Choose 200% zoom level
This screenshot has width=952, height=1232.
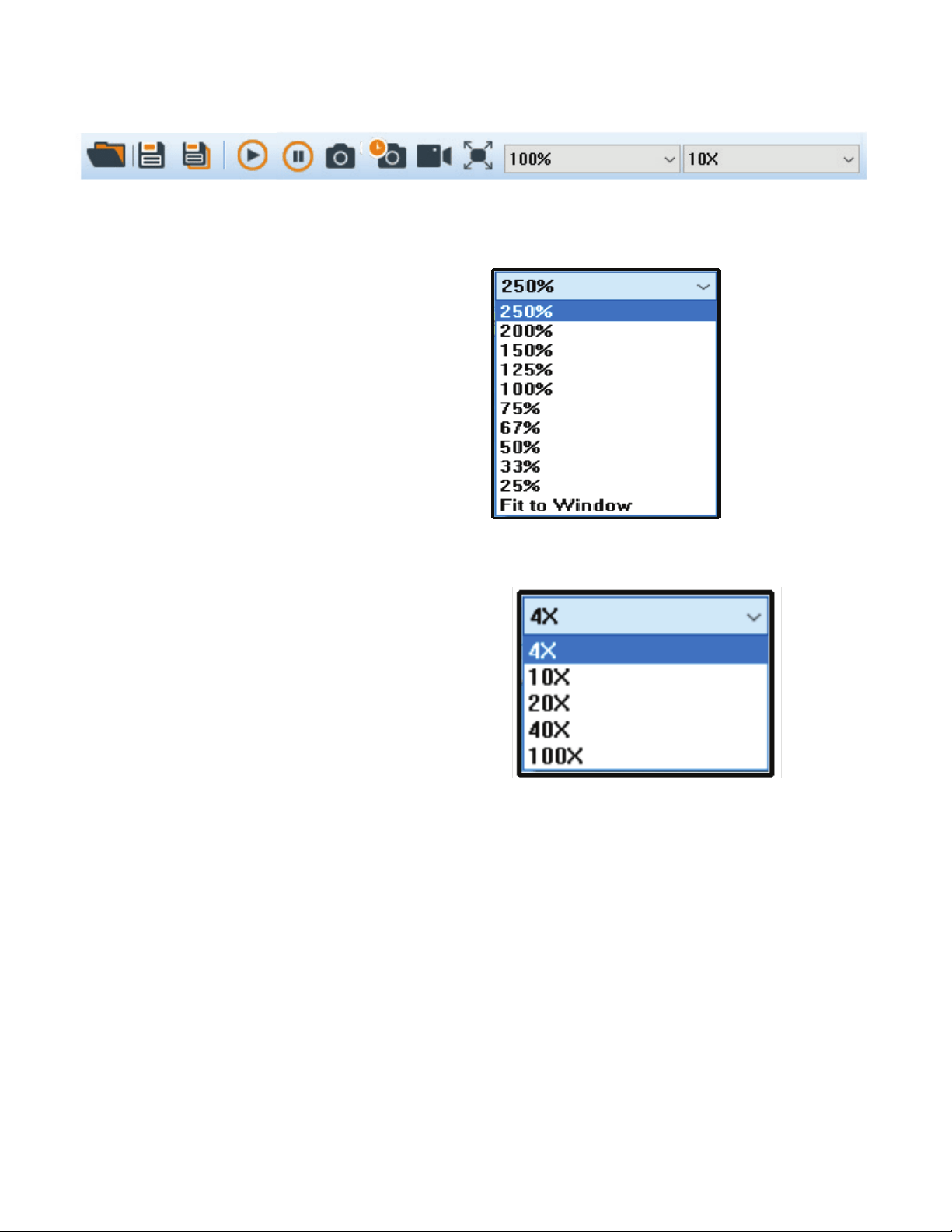[606, 331]
